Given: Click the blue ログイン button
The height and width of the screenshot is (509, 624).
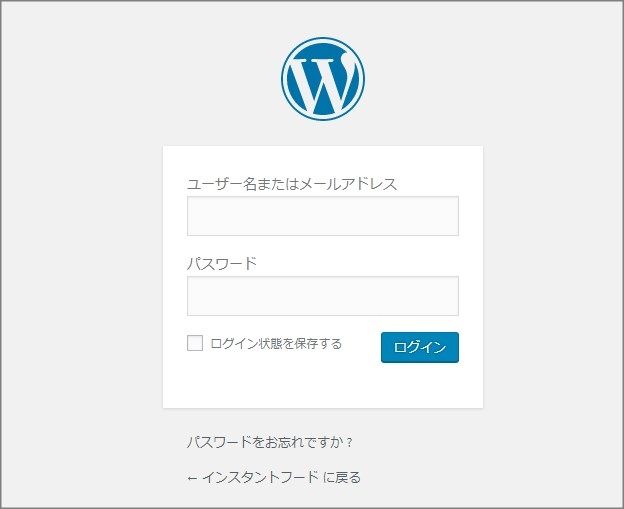Looking at the screenshot, I should (420, 347).
